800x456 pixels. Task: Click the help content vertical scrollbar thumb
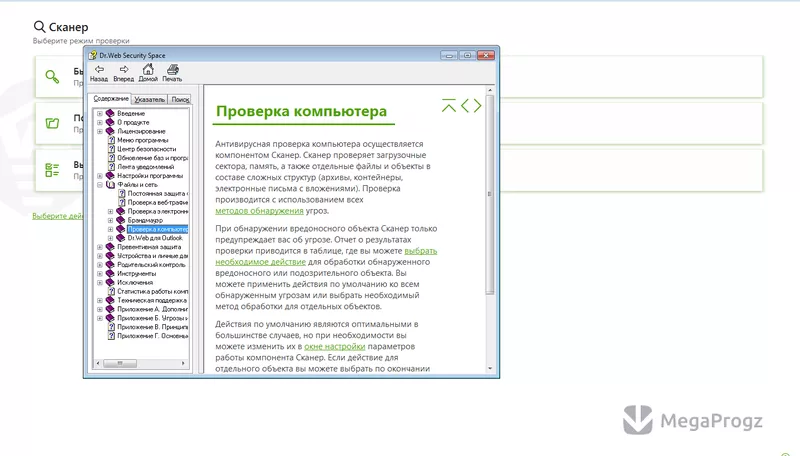tap(490, 194)
